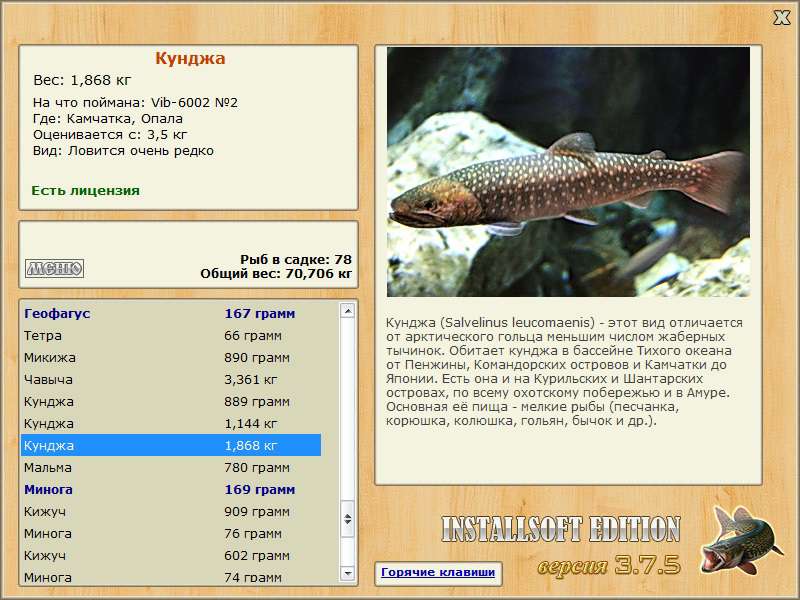
Task: Select Минога 76 грамм row
Action: coord(171,533)
